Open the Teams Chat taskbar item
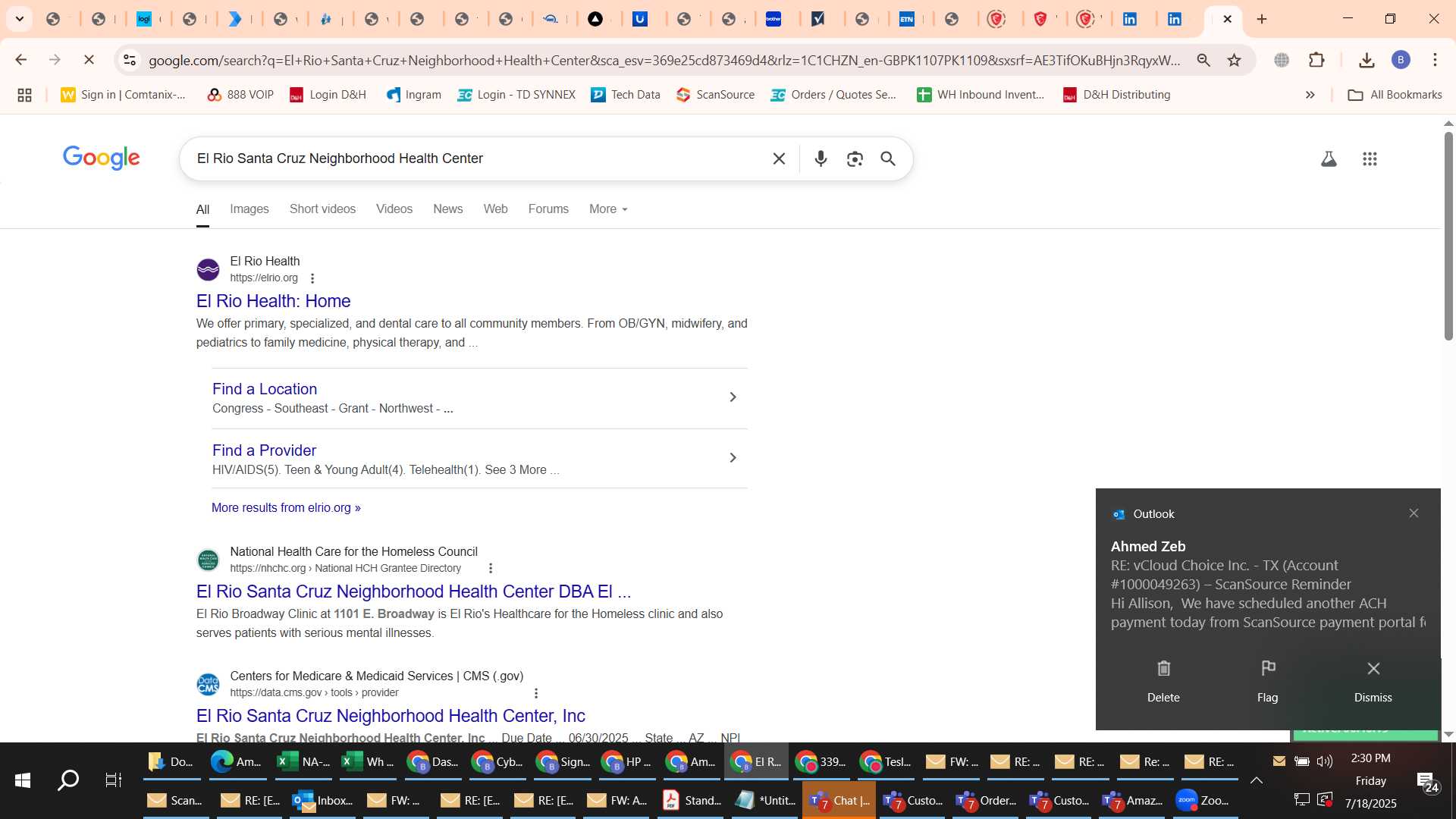The image size is (1456, 819). pyautogui.click(x=839, y=800)
